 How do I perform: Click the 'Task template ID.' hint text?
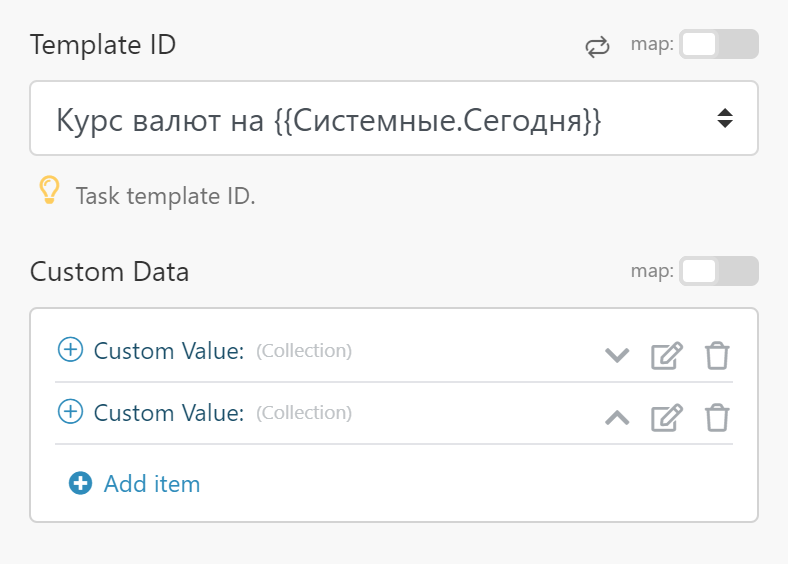tap(165, 196)
